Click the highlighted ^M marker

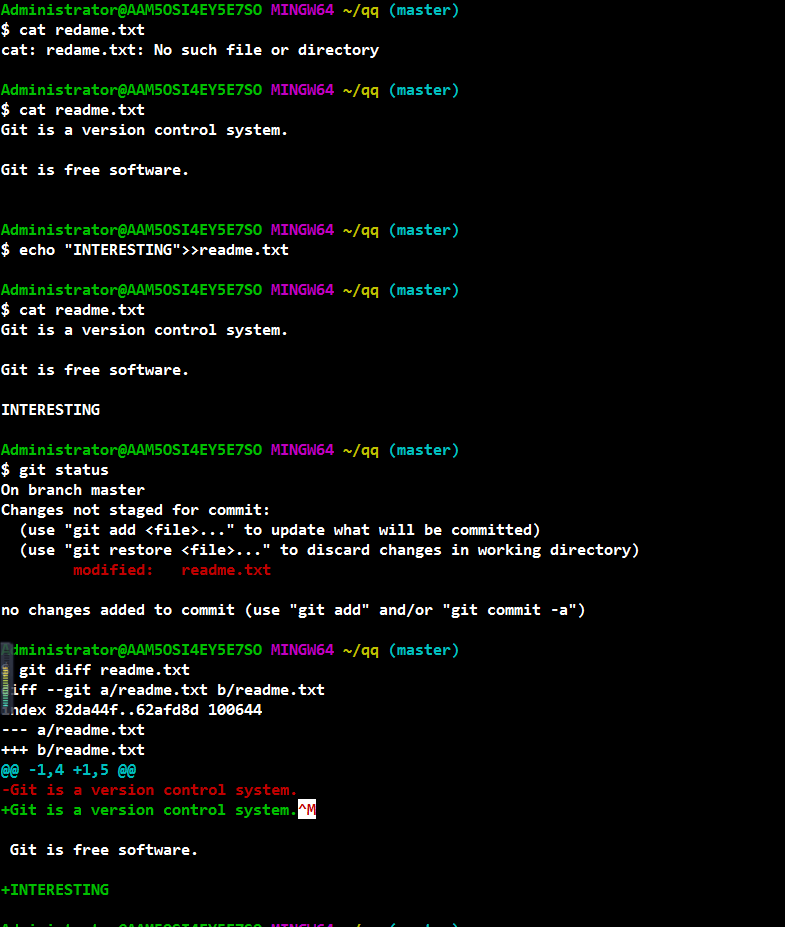pyautogui.click(x=307, y=810)
